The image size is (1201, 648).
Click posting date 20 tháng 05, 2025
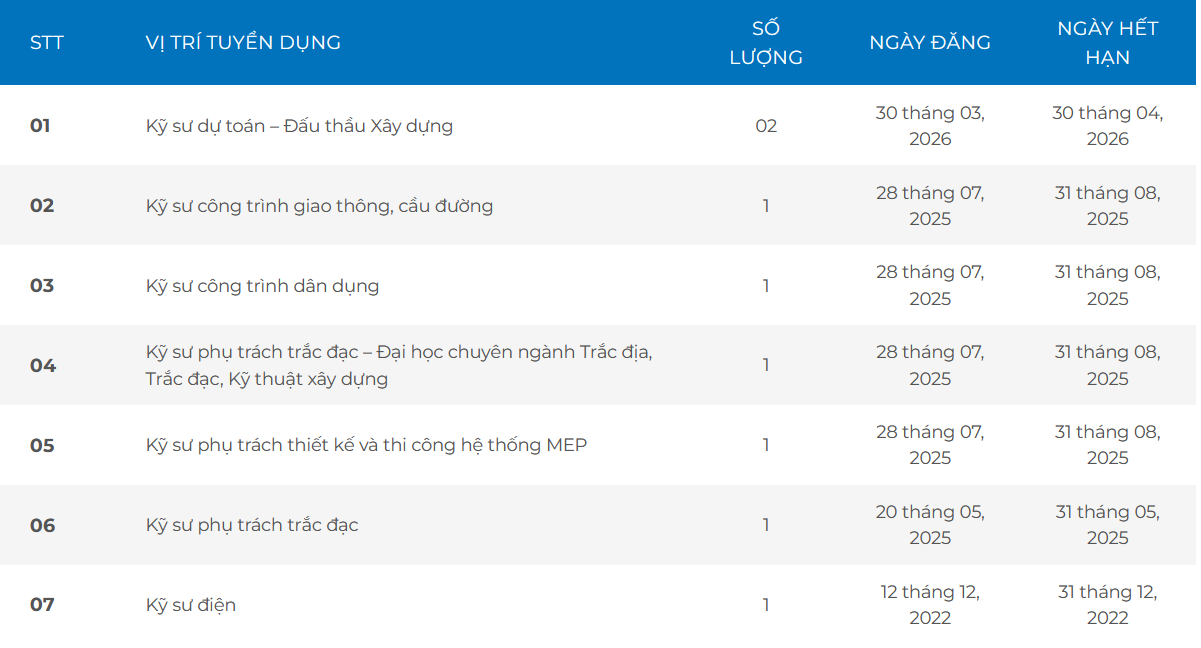click(x=930, y=525)
